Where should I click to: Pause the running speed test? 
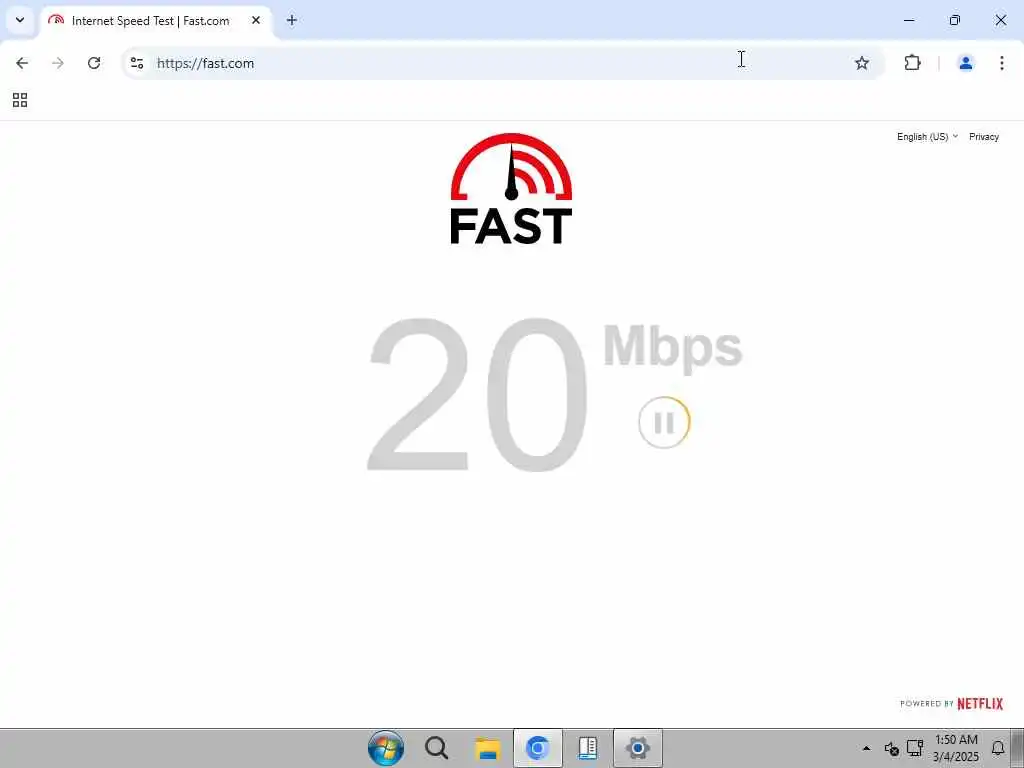(664, 423)
